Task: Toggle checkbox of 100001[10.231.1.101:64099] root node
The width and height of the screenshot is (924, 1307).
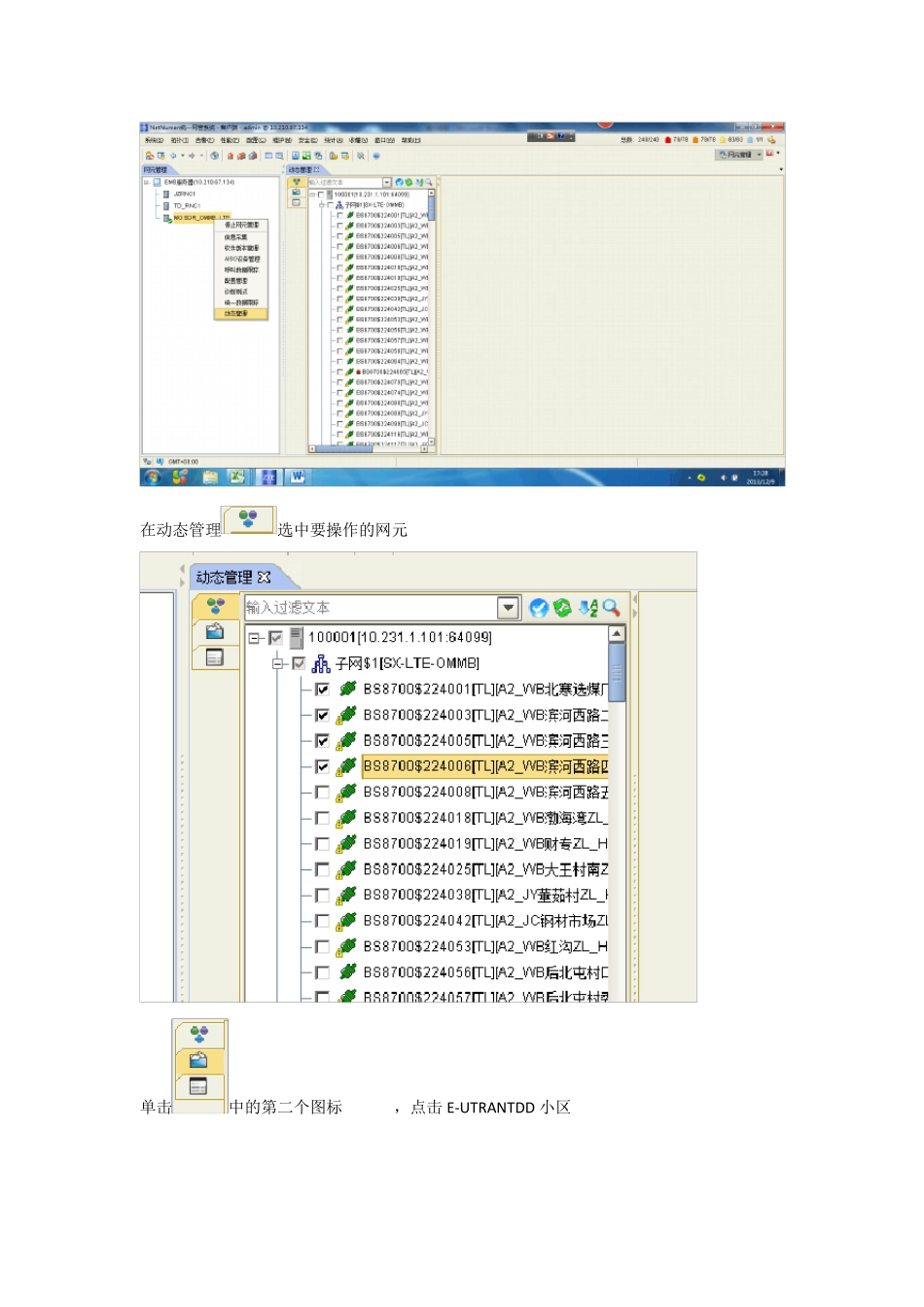Action: (x=275, y=638)
